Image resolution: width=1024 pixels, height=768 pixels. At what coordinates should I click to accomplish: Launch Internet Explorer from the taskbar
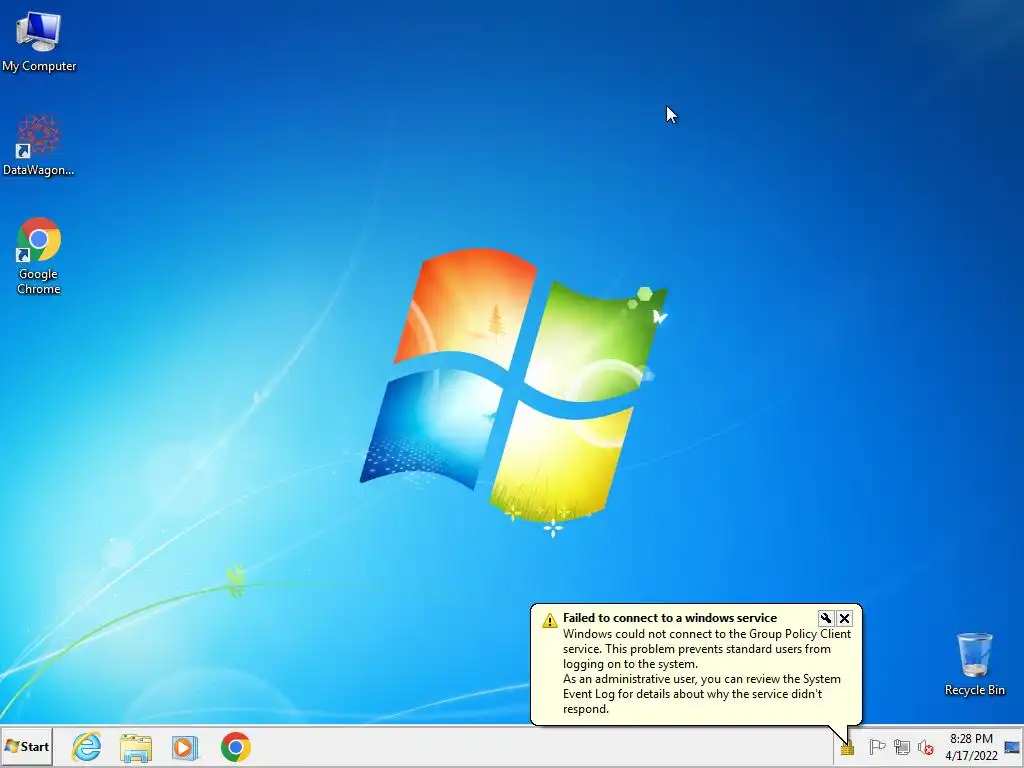pyautogui.click(x=87, y=747)
